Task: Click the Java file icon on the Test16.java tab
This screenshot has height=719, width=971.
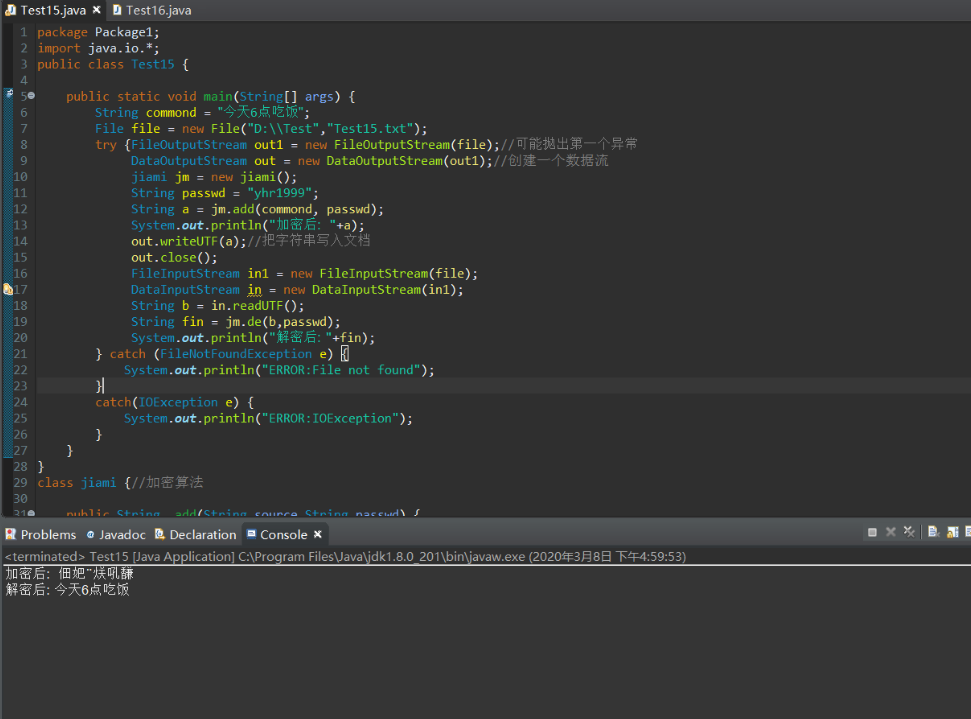Action: coord(117,10)
